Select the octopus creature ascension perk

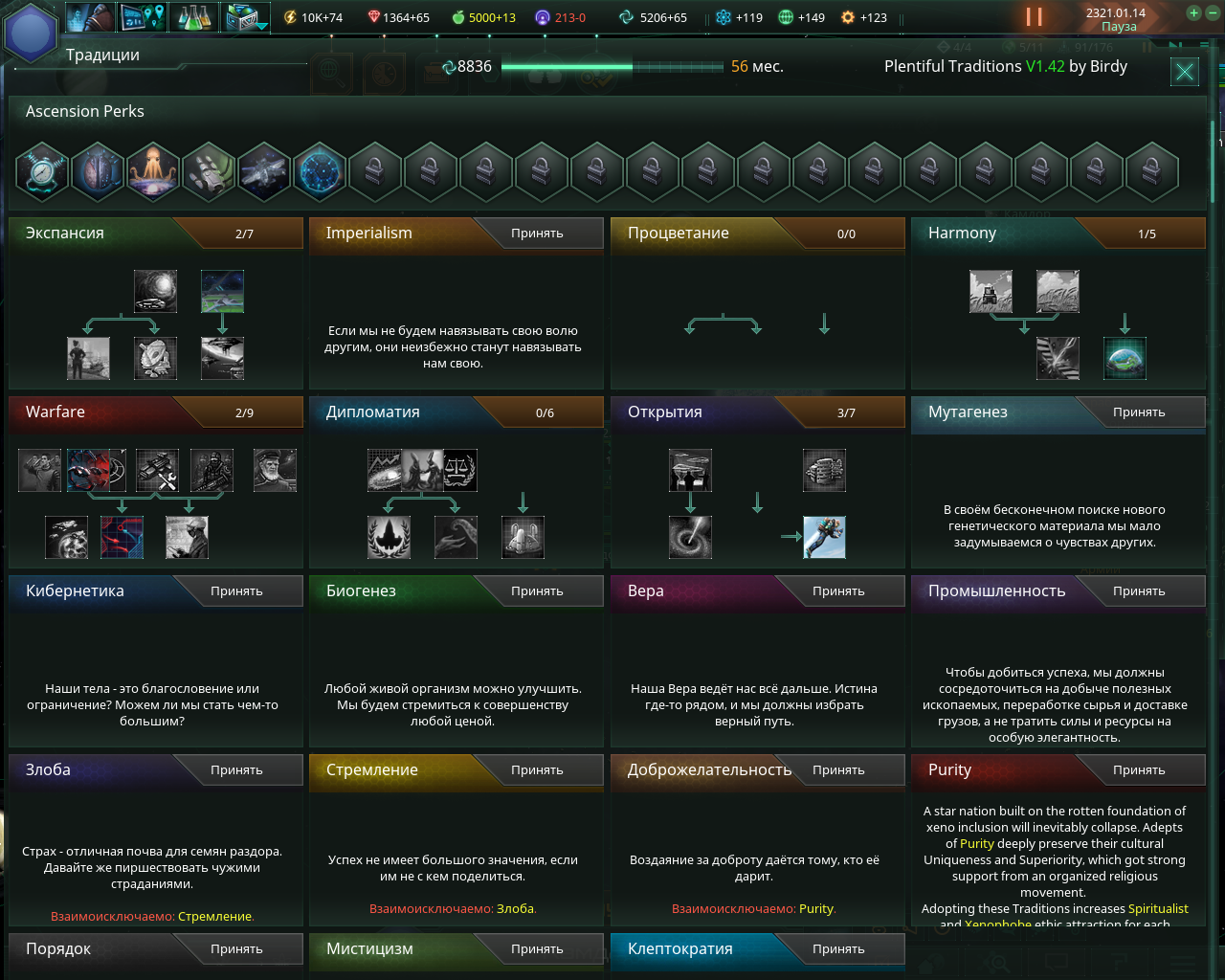154,171
